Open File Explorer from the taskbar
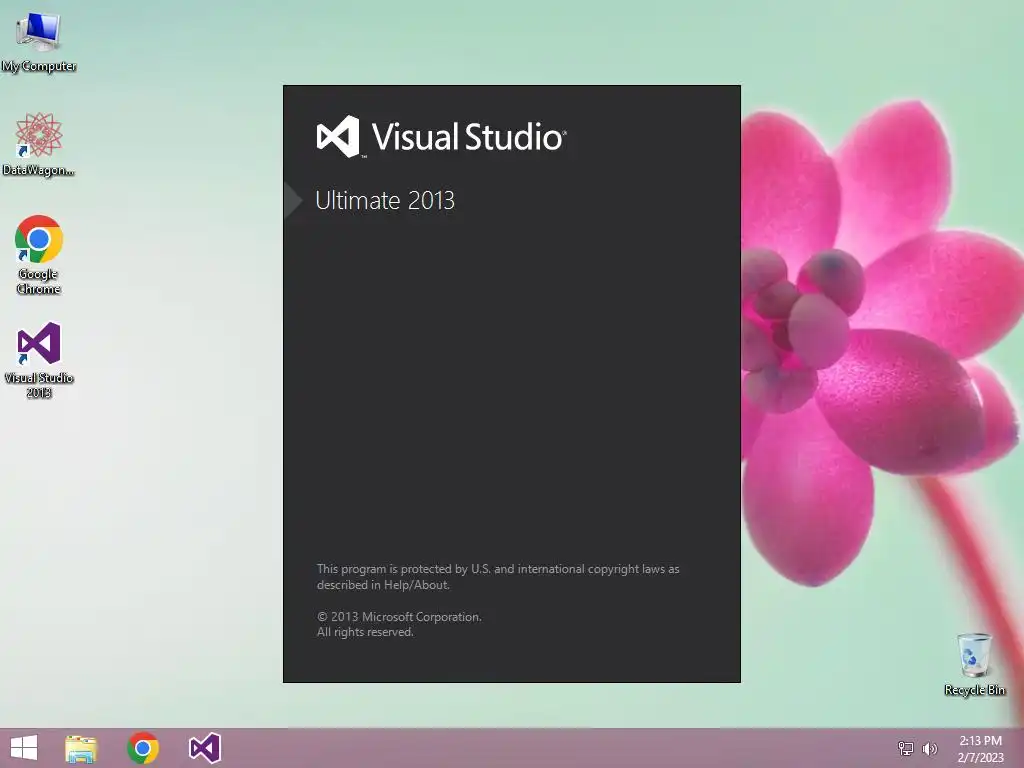Screen dimensions: 1024x768 click(81, 748)
